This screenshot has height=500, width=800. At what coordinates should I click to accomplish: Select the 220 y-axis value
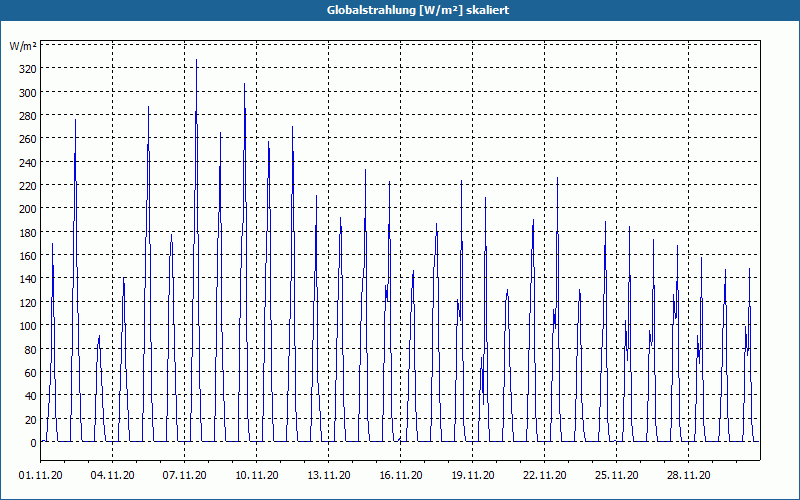28,186
